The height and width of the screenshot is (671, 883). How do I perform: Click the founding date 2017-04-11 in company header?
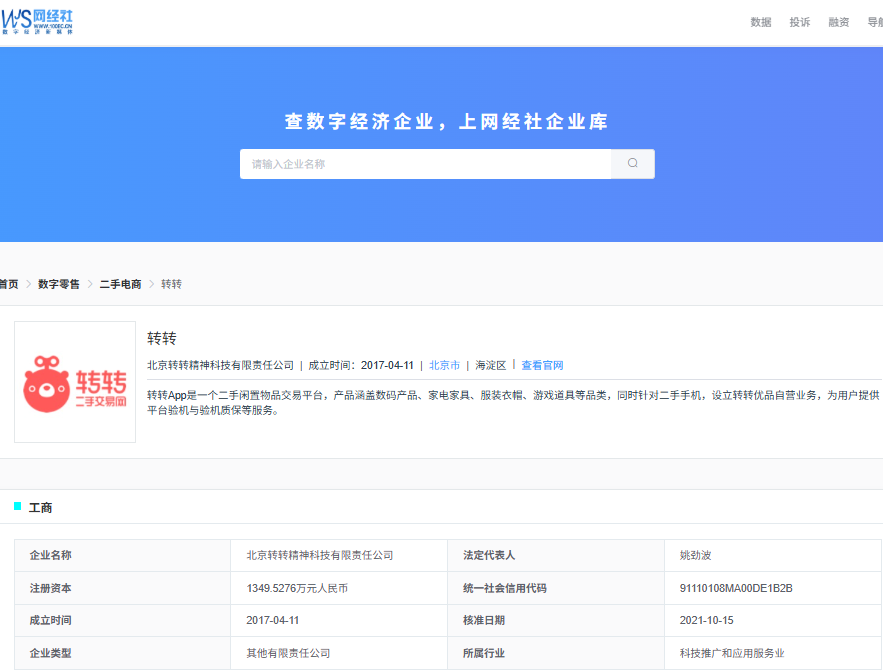[387, 365]
